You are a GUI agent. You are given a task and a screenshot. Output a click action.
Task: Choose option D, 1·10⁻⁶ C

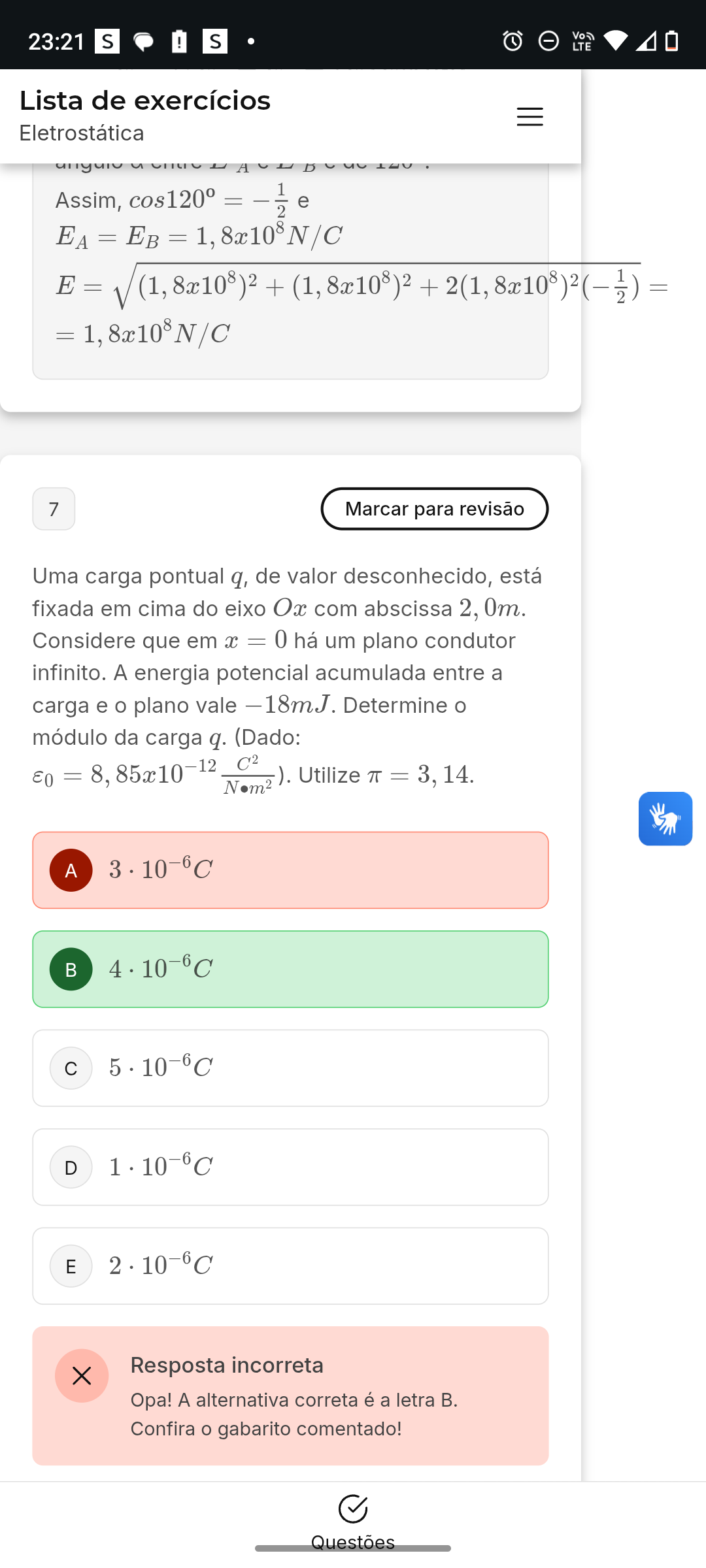pos(290,1167)
